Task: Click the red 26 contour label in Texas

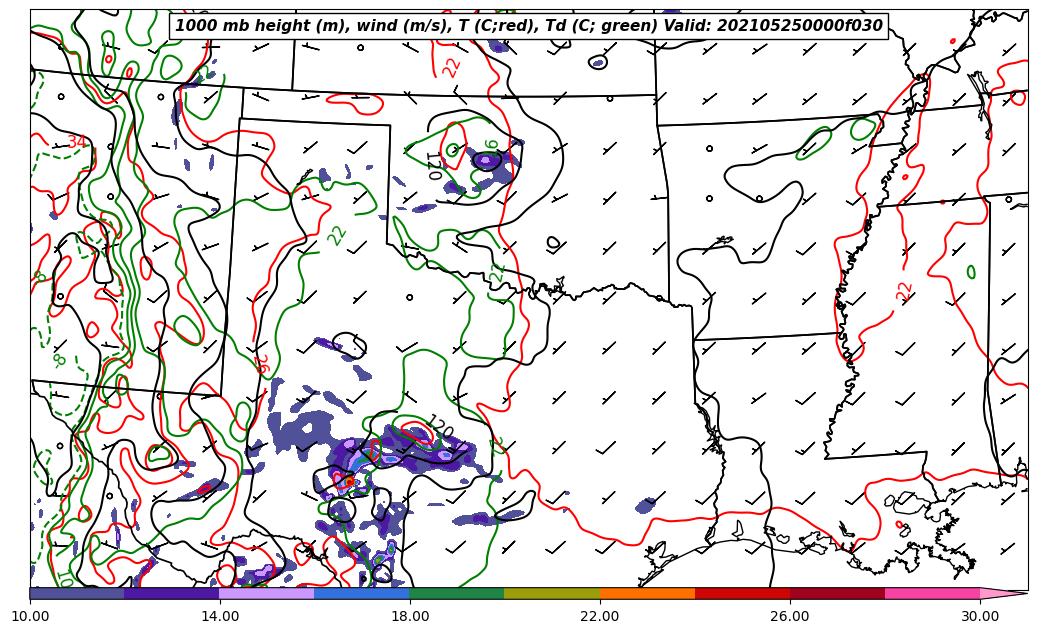Action: (x=262, y=363)
